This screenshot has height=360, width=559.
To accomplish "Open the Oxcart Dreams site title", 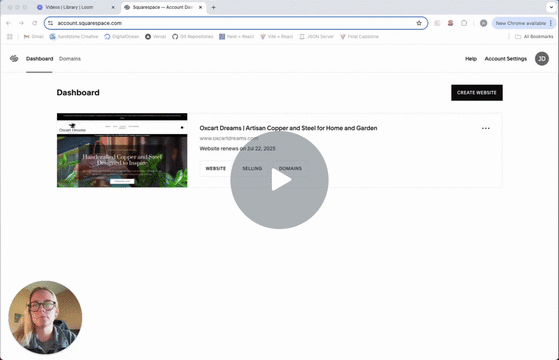I will coord(288,128).
